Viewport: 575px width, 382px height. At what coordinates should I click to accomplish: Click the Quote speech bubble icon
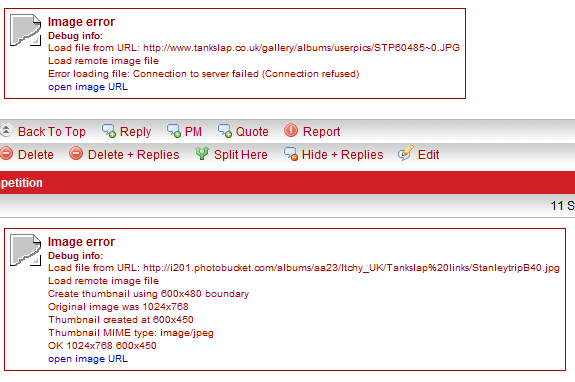pos(225,131)
